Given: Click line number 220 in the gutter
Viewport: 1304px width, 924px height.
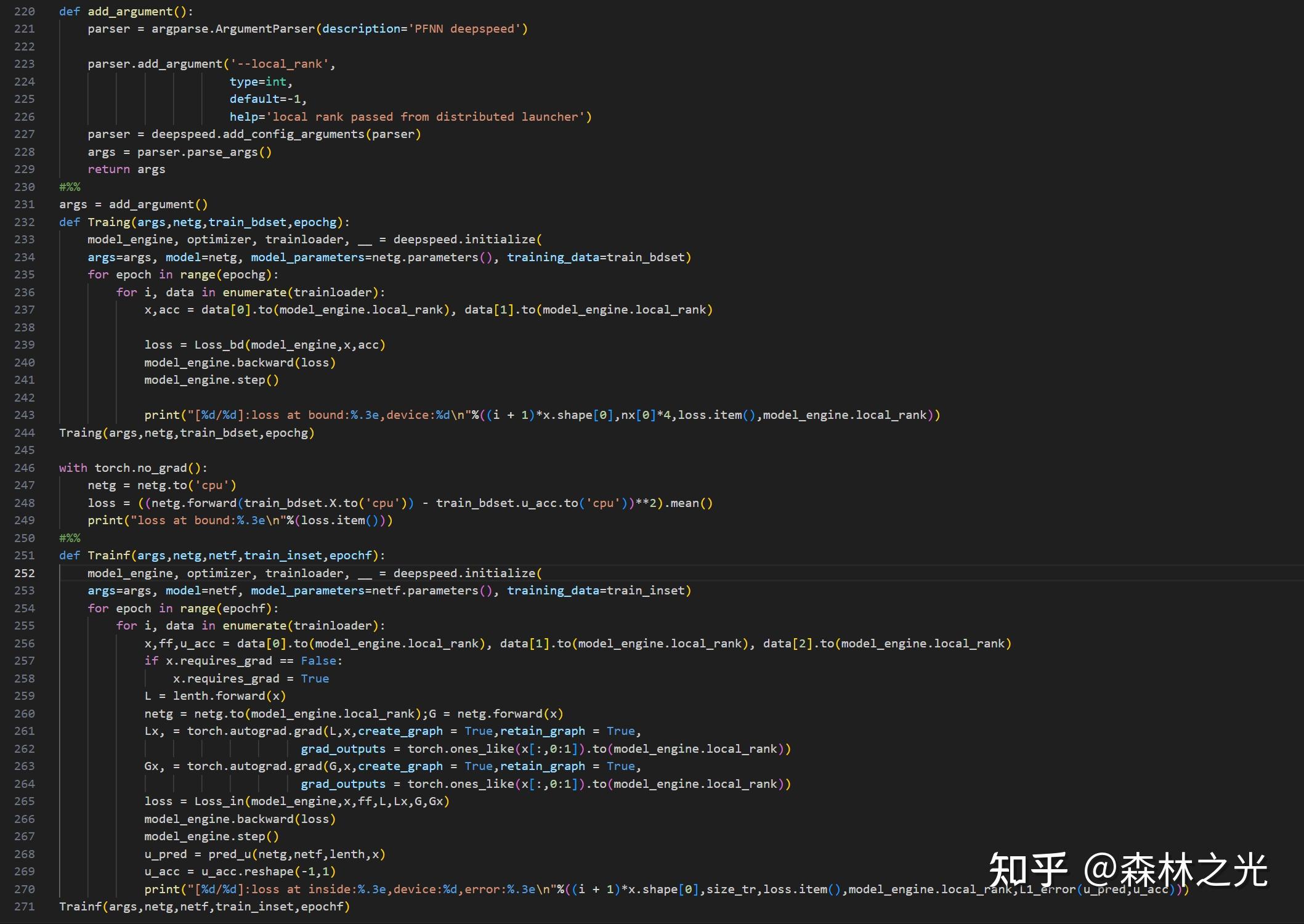Looking at the screenshot, I should [25, 10].
